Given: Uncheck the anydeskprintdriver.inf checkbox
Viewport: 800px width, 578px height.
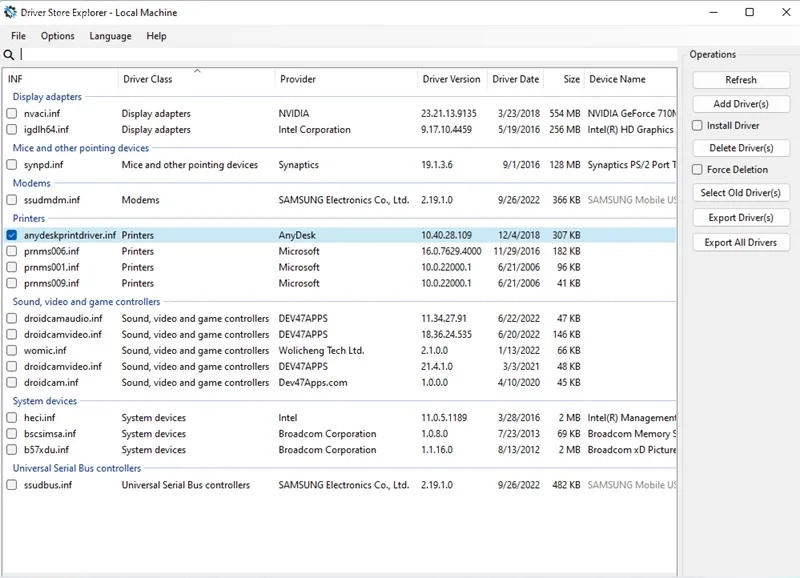Looking at the screenshot, I should (12, 236).
